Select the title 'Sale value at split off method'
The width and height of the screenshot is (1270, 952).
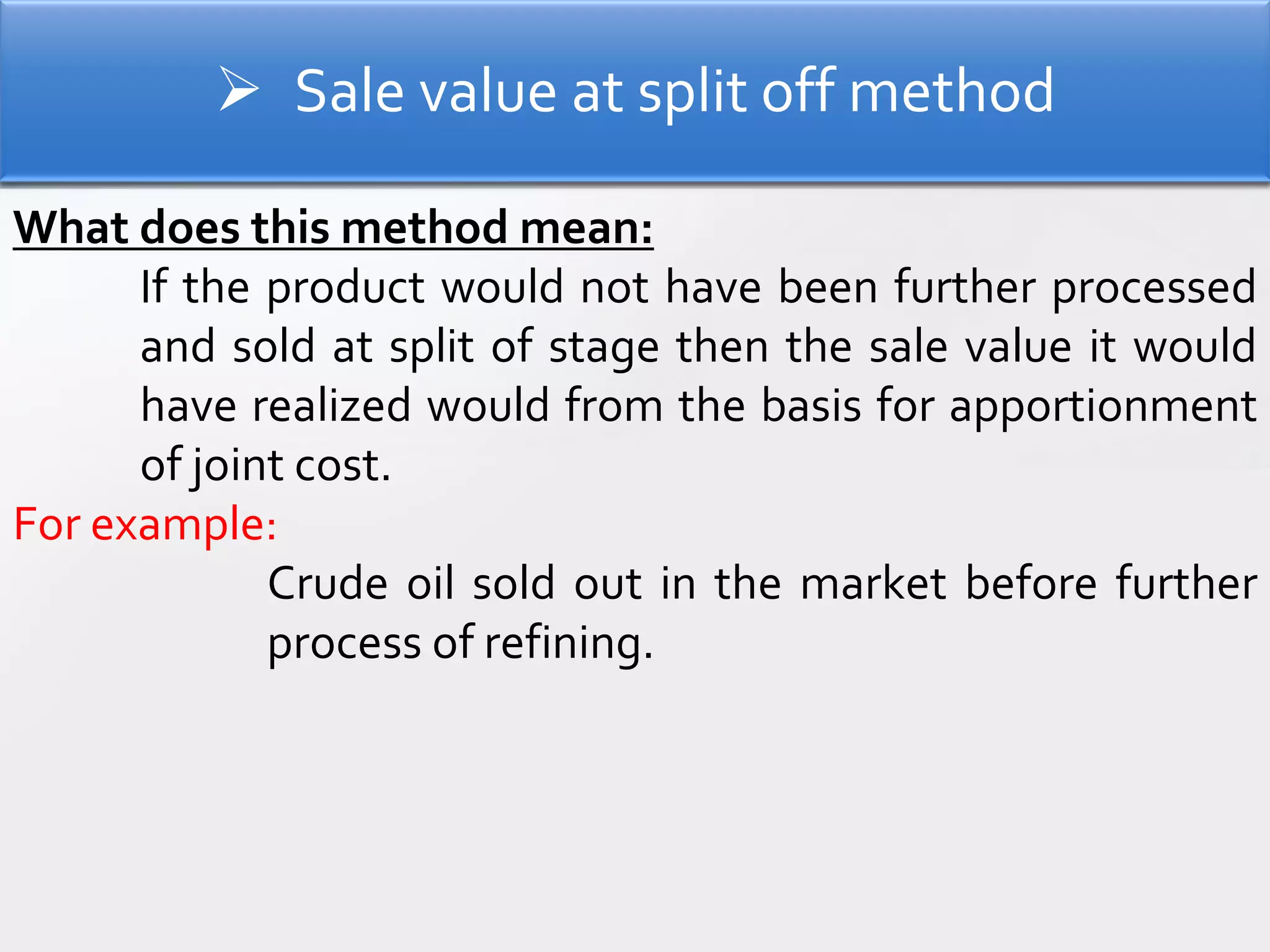pos(674,92)
